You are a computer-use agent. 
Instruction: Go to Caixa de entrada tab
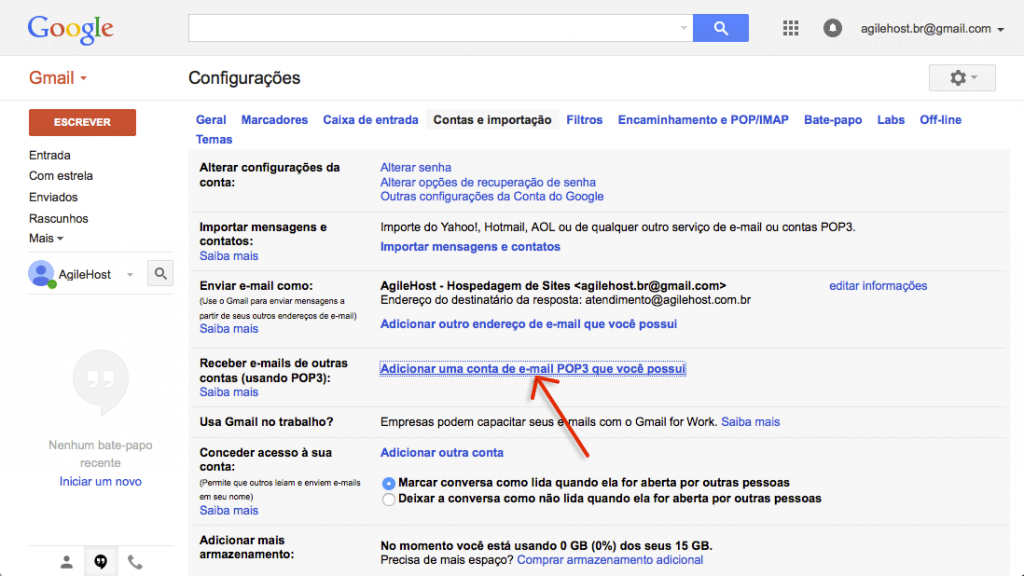370,120
